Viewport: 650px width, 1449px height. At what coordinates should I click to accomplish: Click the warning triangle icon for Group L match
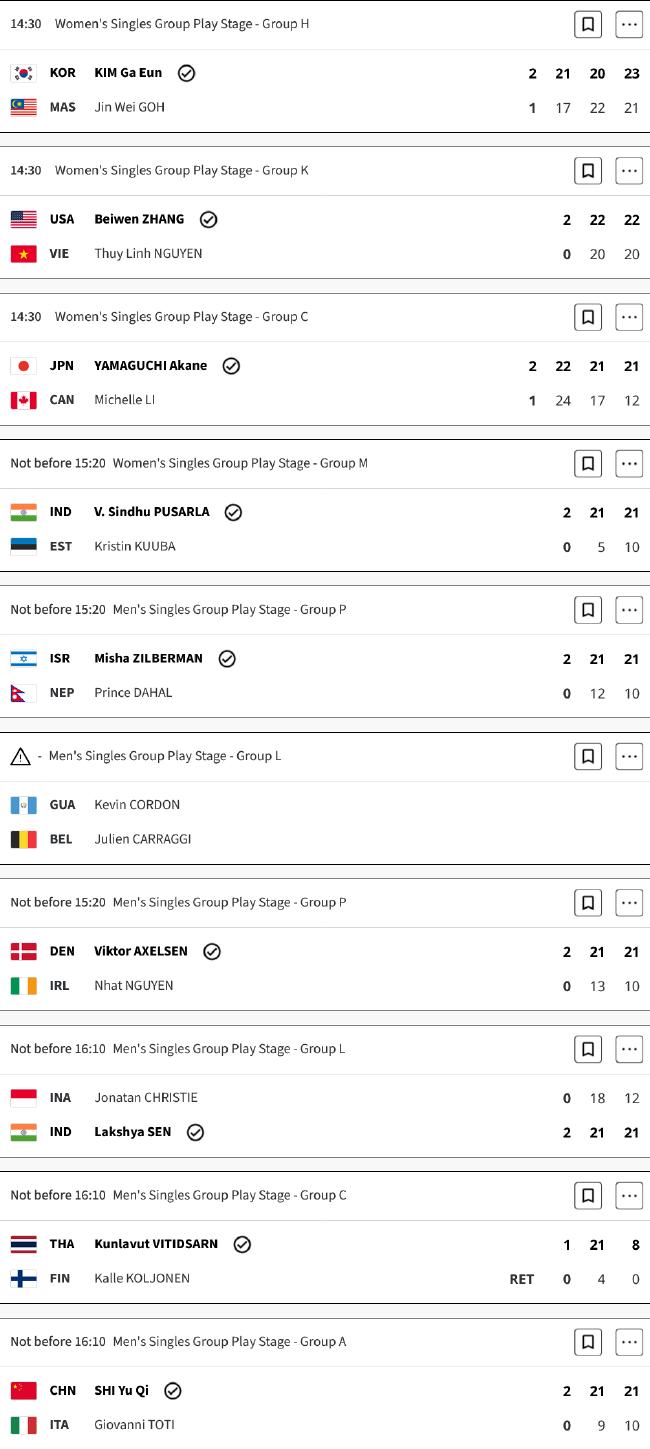pyautogui.click(x=20, y=757)
